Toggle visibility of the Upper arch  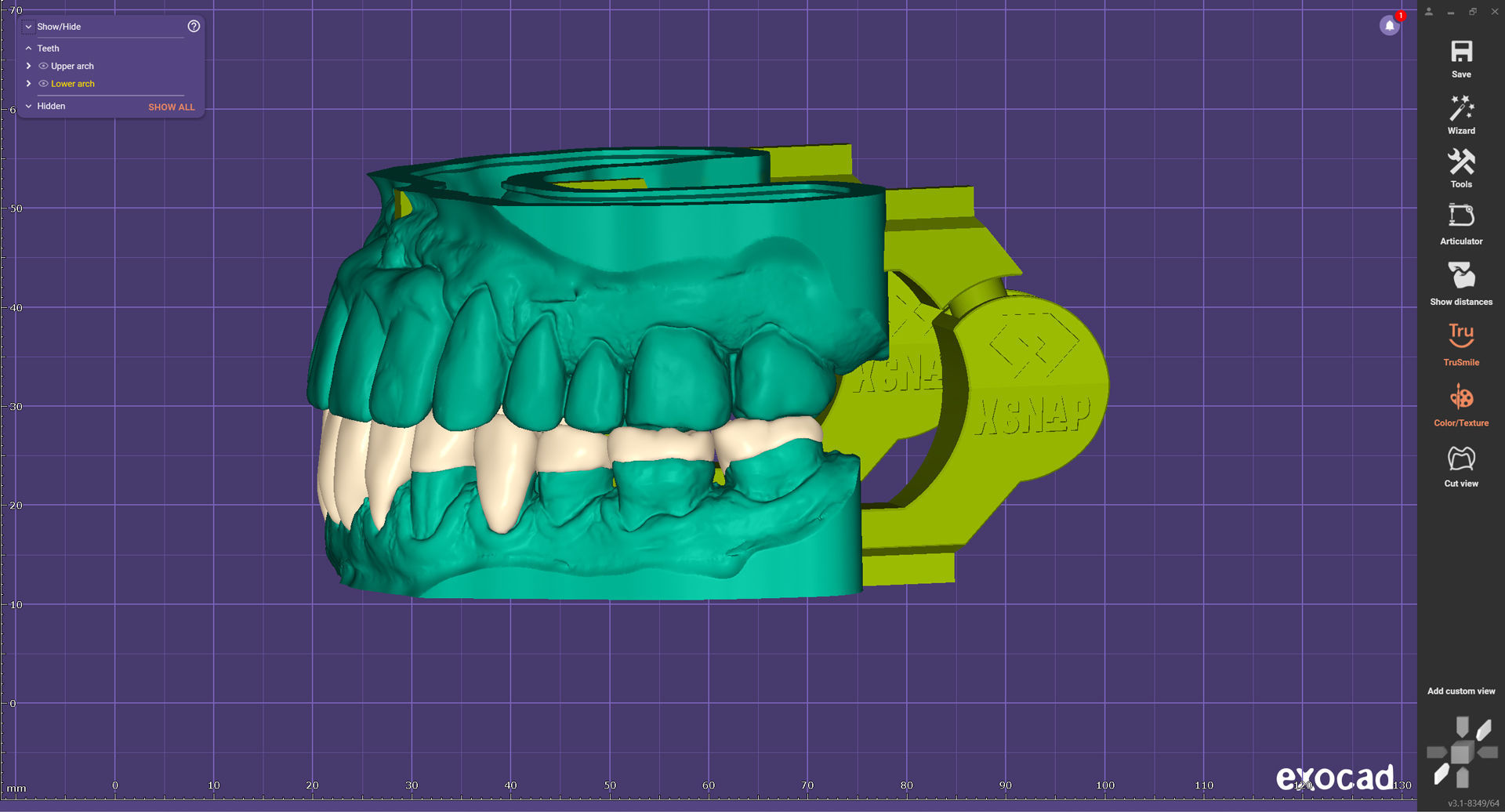pyautogui.click(x=43, y=66)
